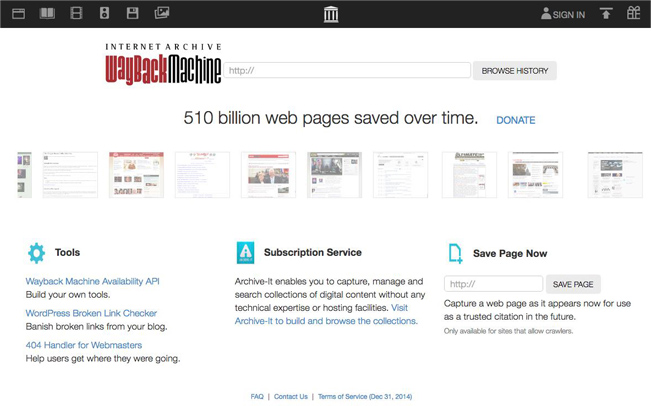Focus the main http:// URL search field
651x406 pixels.
click(x=347, y=70)
